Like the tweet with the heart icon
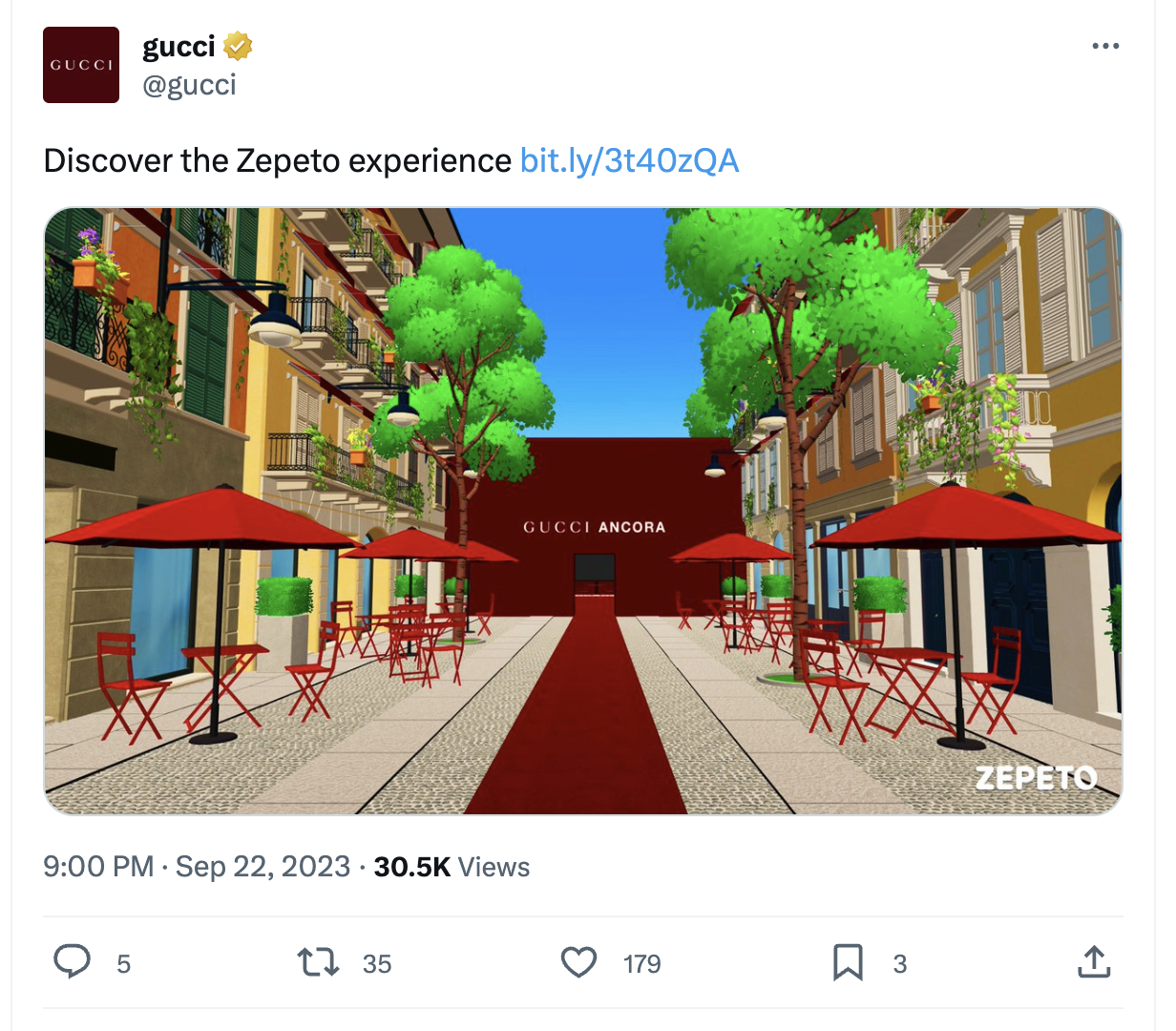1176x1031 pixels. pyautogui.click(x=578, y=962)
